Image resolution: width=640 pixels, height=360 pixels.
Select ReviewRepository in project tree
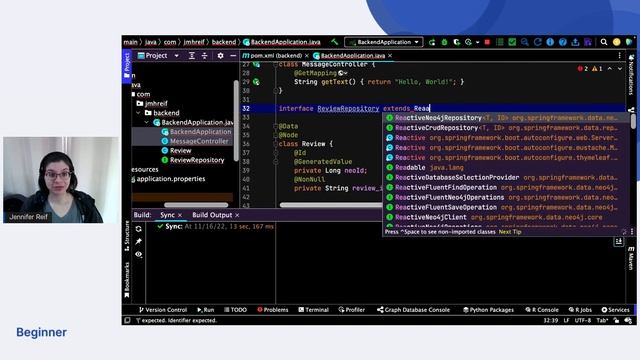point(193,160)
